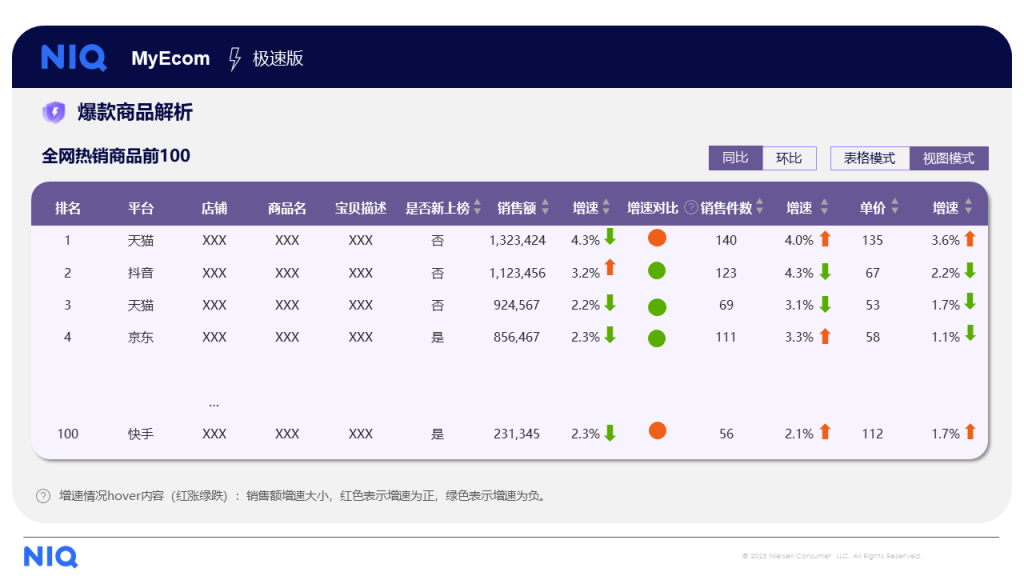Click the 平台 column header
The height and width of the screenshot is (576, 1024).
click(x=140, y=208)
